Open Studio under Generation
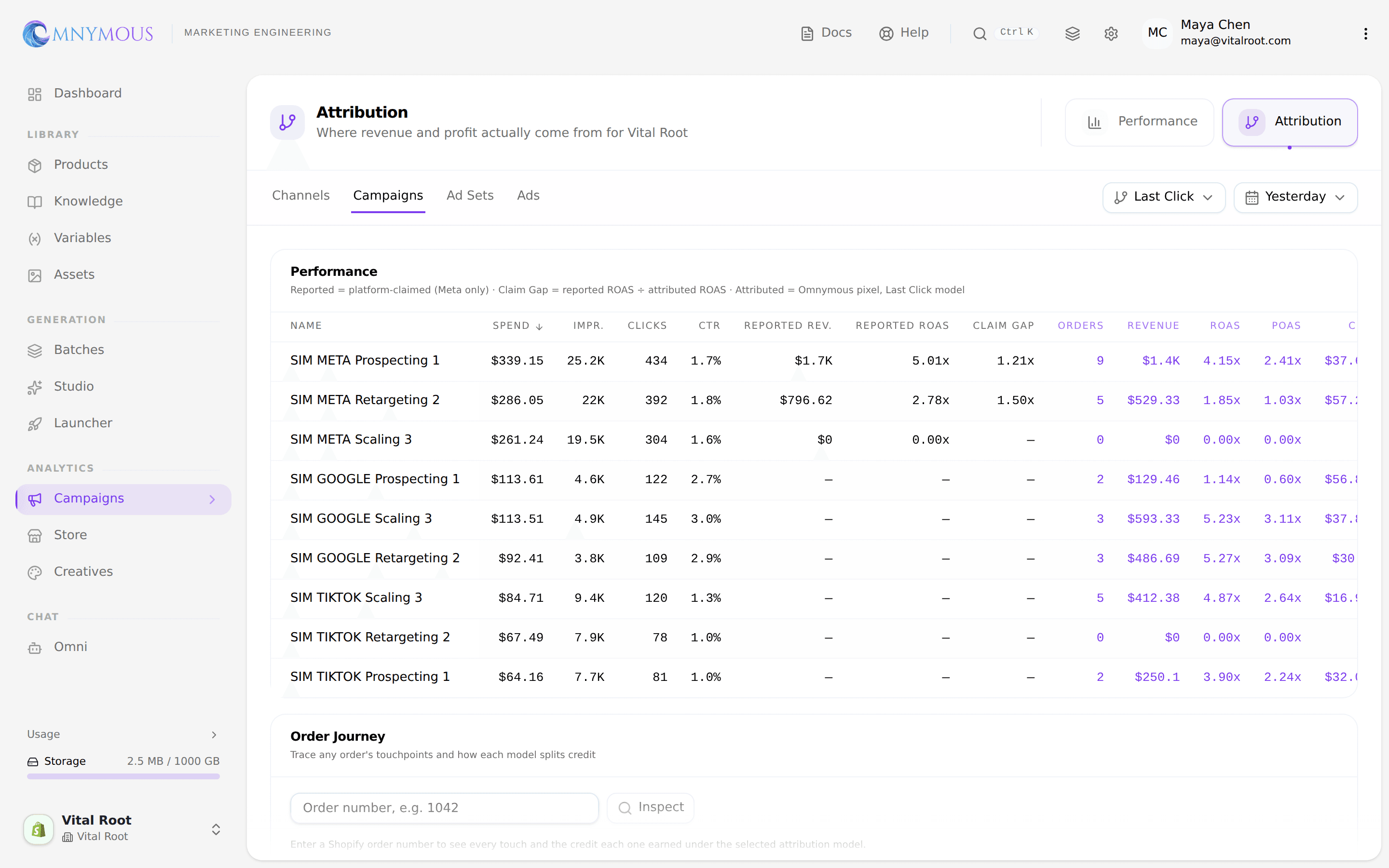 point(123,387)
